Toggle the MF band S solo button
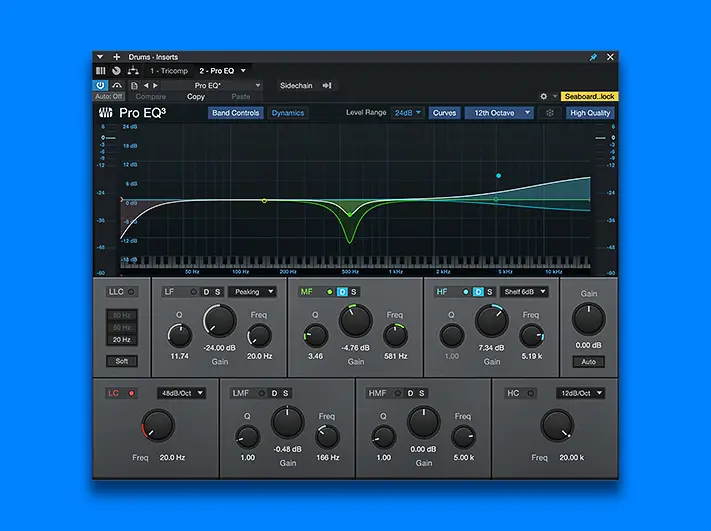Screen dimensions: 711x531 tap(354, 292)
